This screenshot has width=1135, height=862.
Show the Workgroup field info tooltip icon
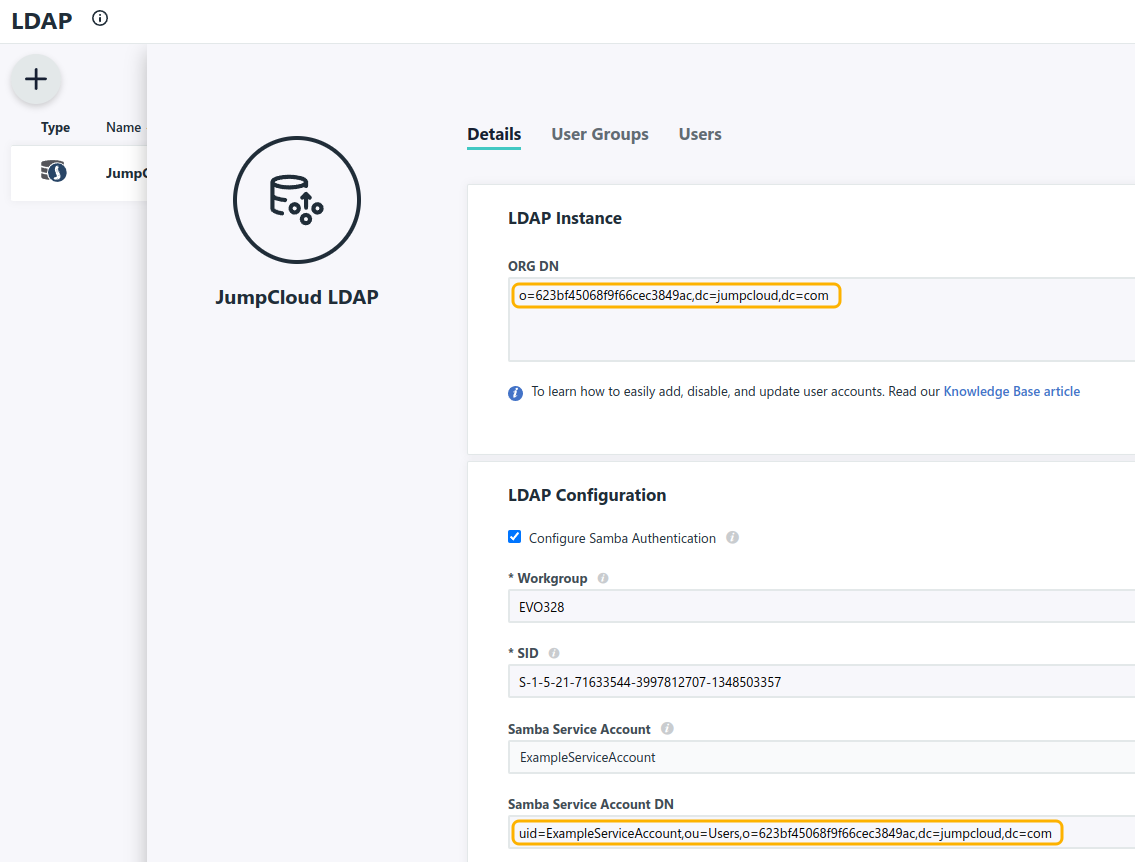[x=603, y=578]
